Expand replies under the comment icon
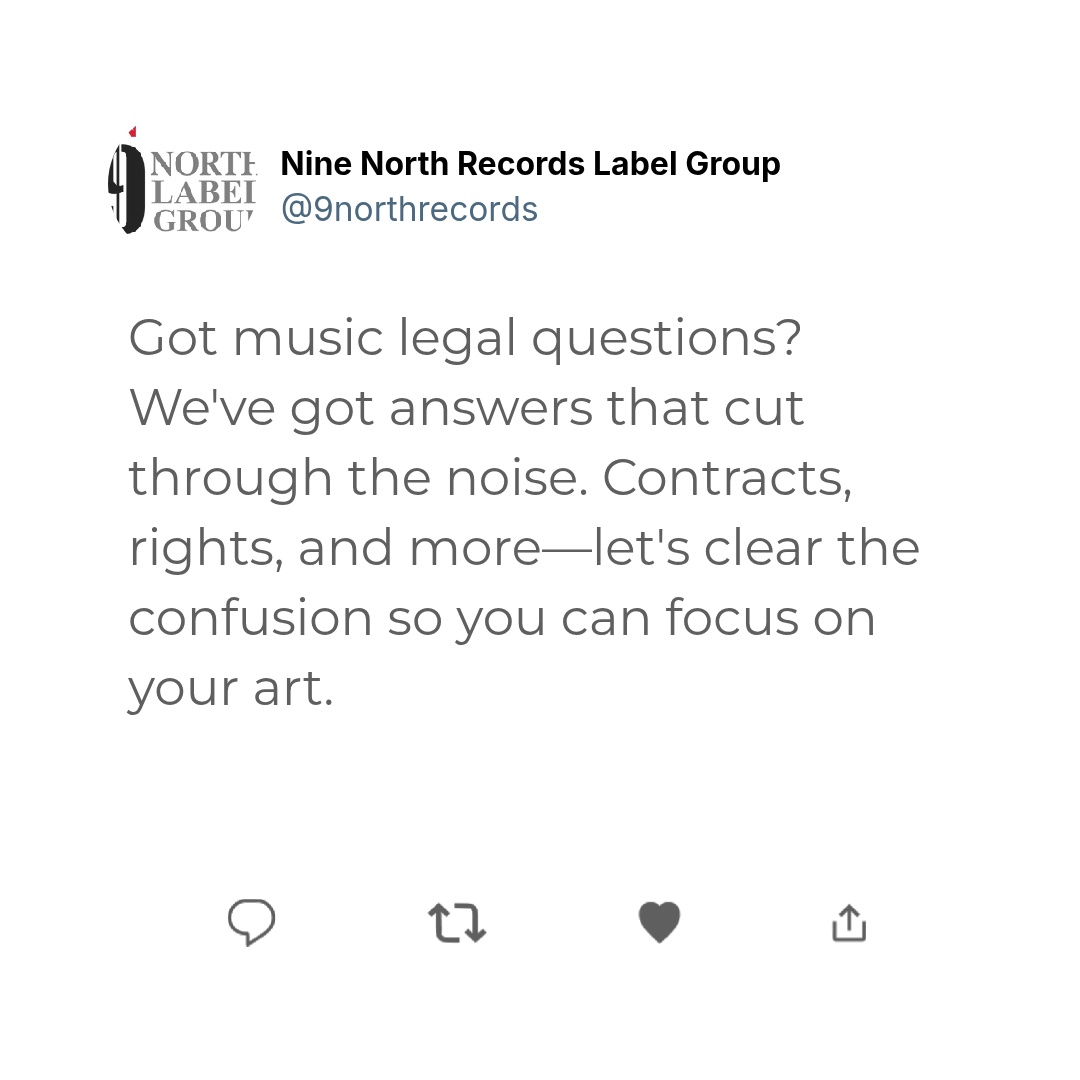The image size is (1080, 1080). pos(251,922)
